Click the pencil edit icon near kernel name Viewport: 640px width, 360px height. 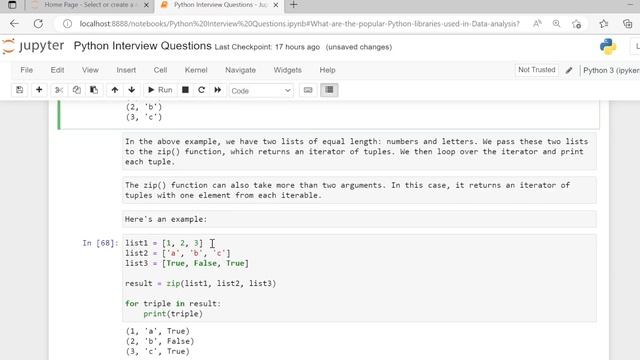pyautogui.click(x=569, y=70)
